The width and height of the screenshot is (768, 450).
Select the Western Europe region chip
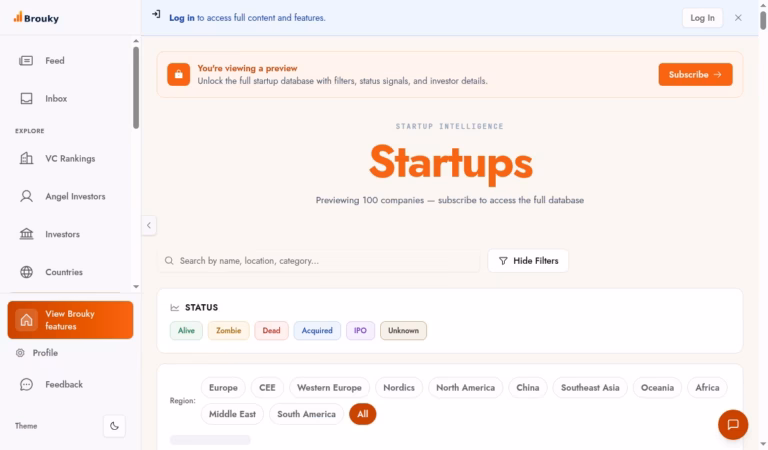pyautogui.click(x=329, y=387)
